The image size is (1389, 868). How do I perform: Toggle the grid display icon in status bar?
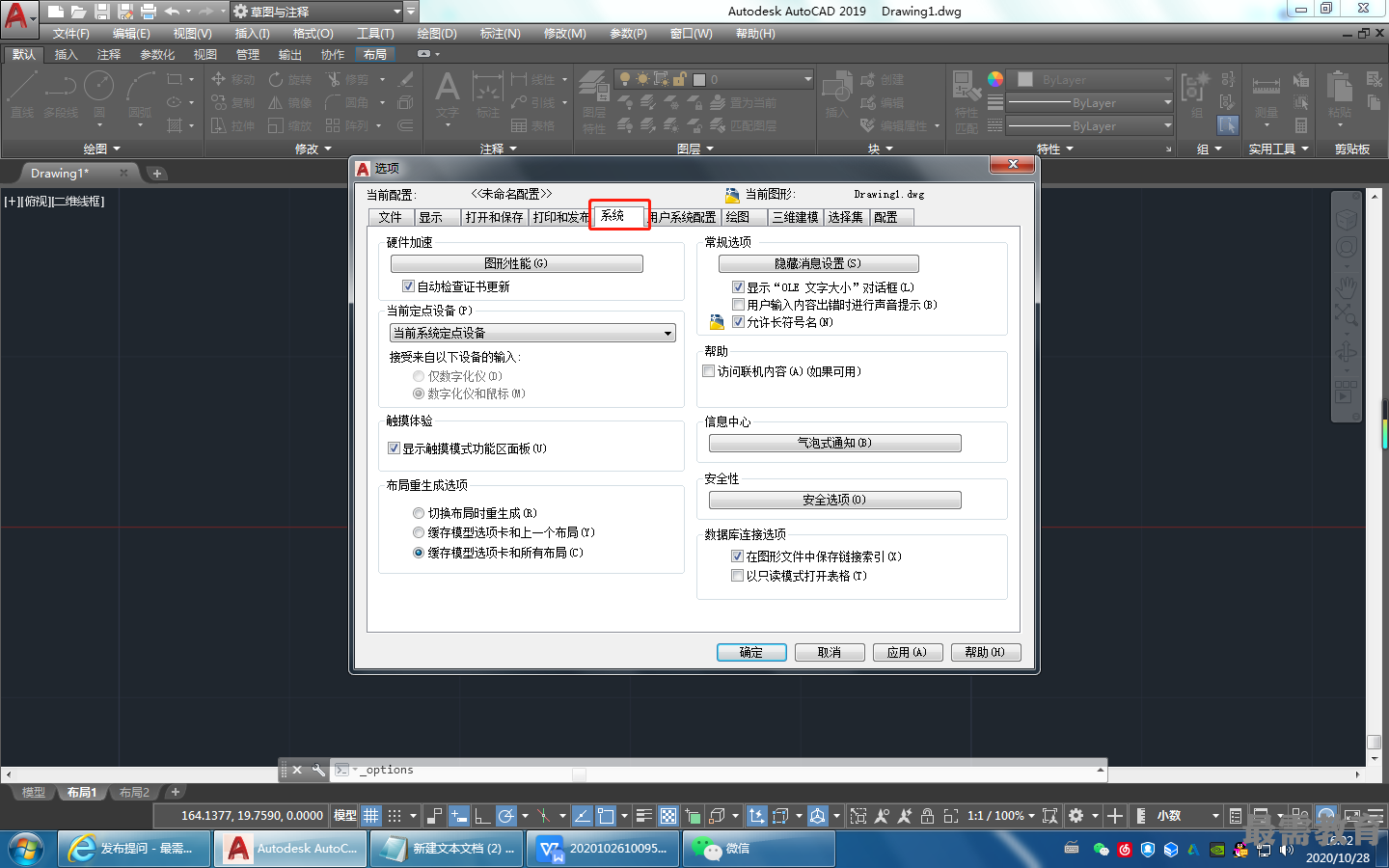click(x=371, y=816)
